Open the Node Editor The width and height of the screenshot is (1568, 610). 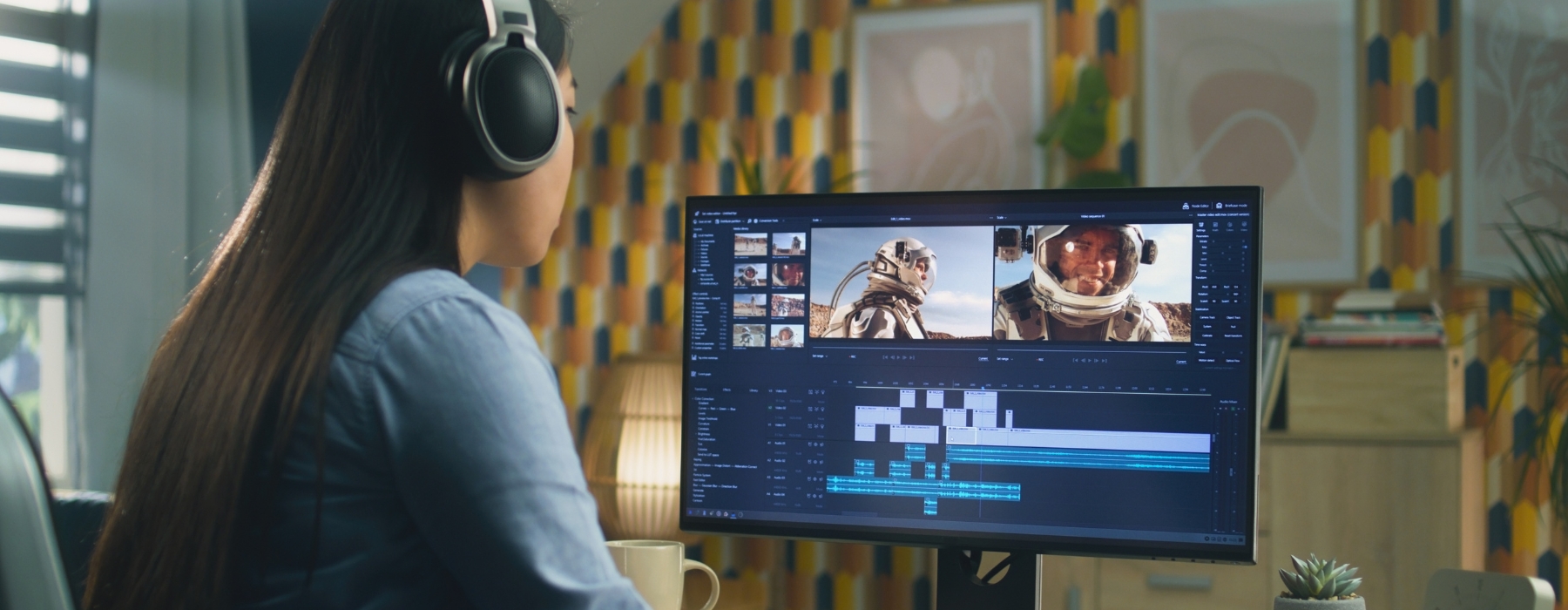pos(1197,206)
